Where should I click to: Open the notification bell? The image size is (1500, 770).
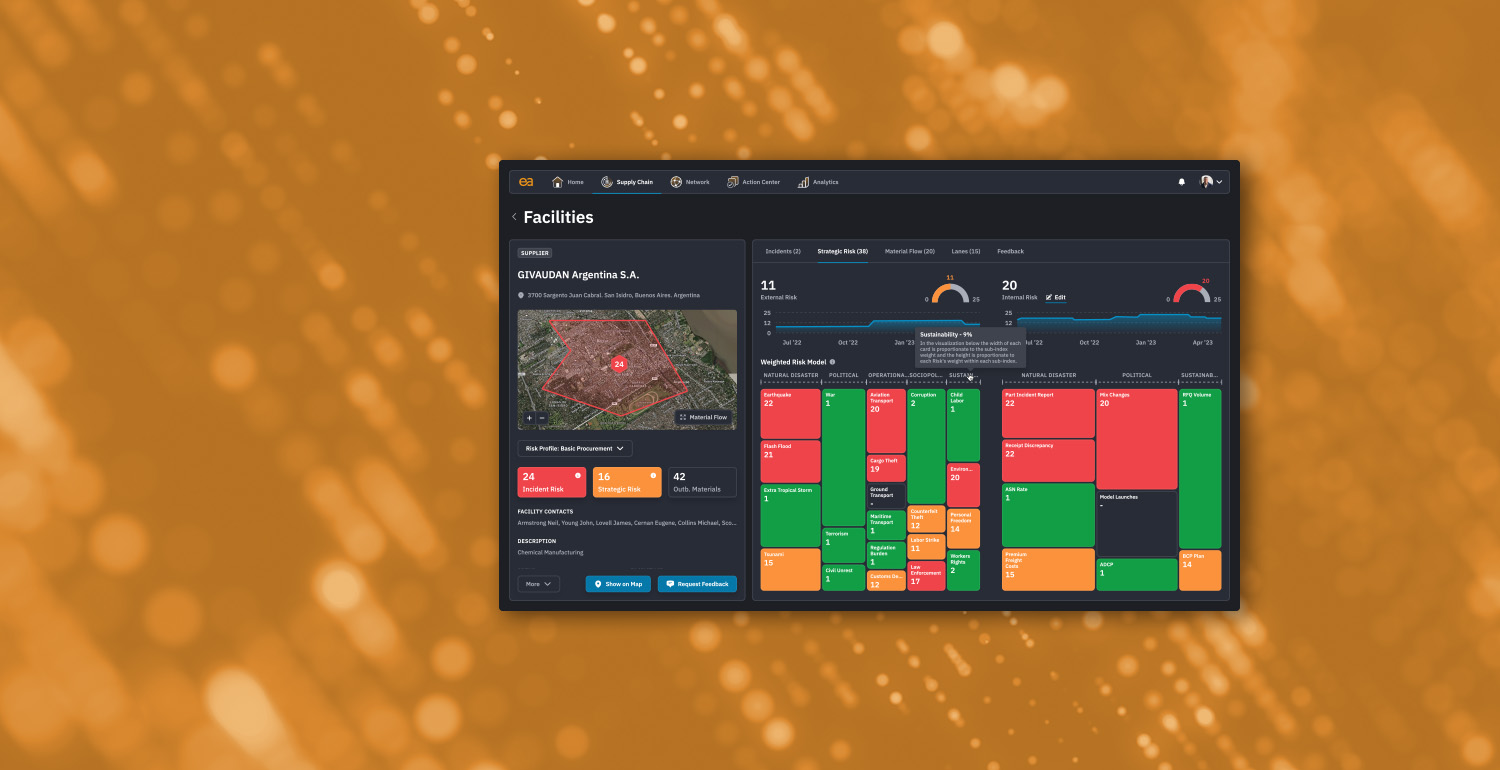tap(1182, 181)
